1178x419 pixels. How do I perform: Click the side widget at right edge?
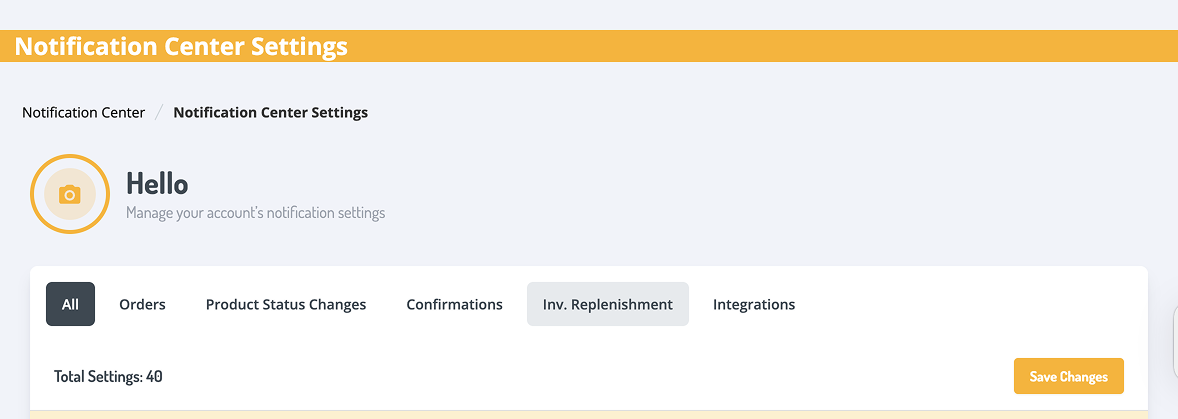[1174, 340]
